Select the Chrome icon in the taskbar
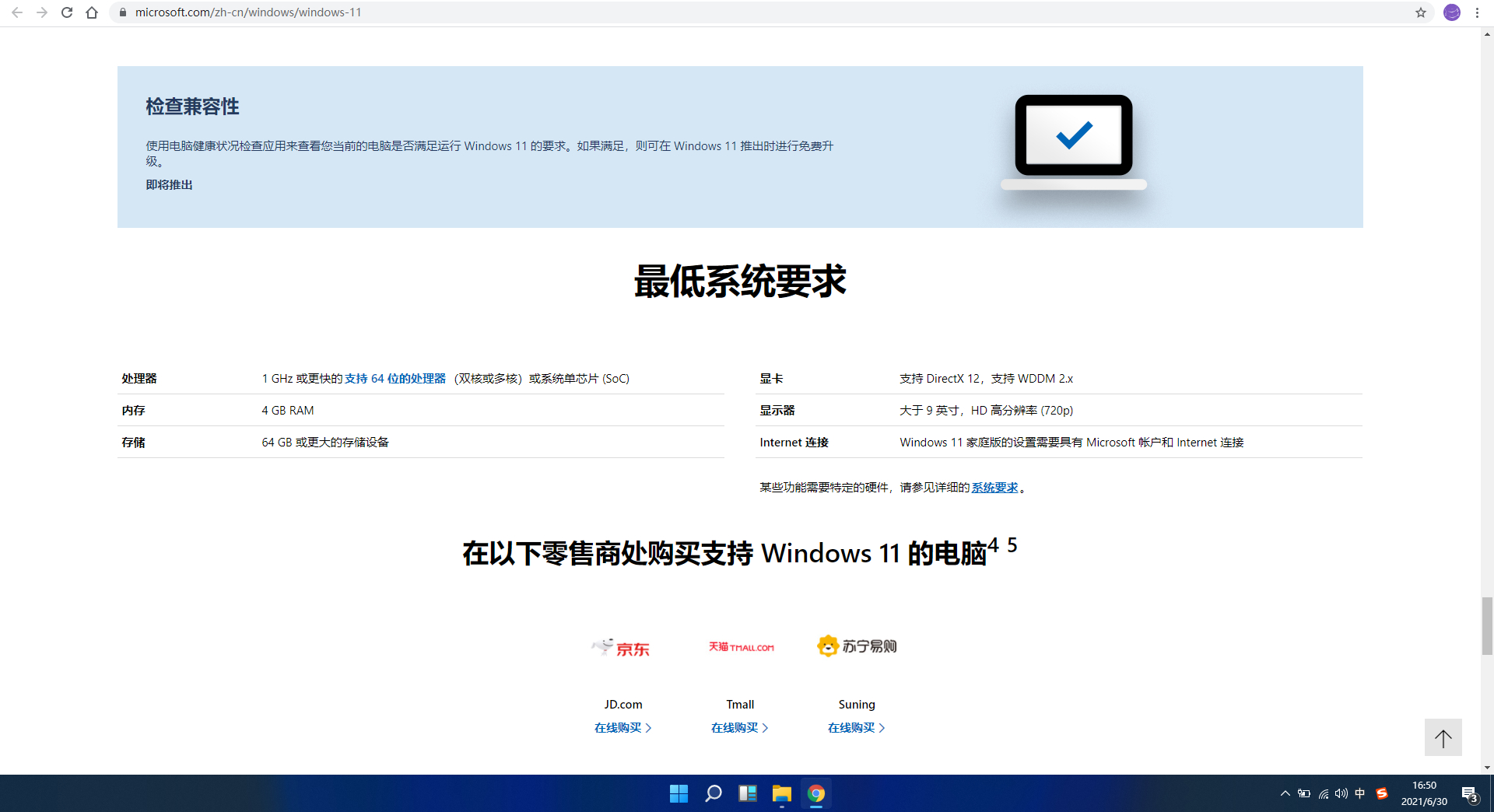Image resolution: width=1494 pixels, height=812 pixels. (x=816, y=793)
